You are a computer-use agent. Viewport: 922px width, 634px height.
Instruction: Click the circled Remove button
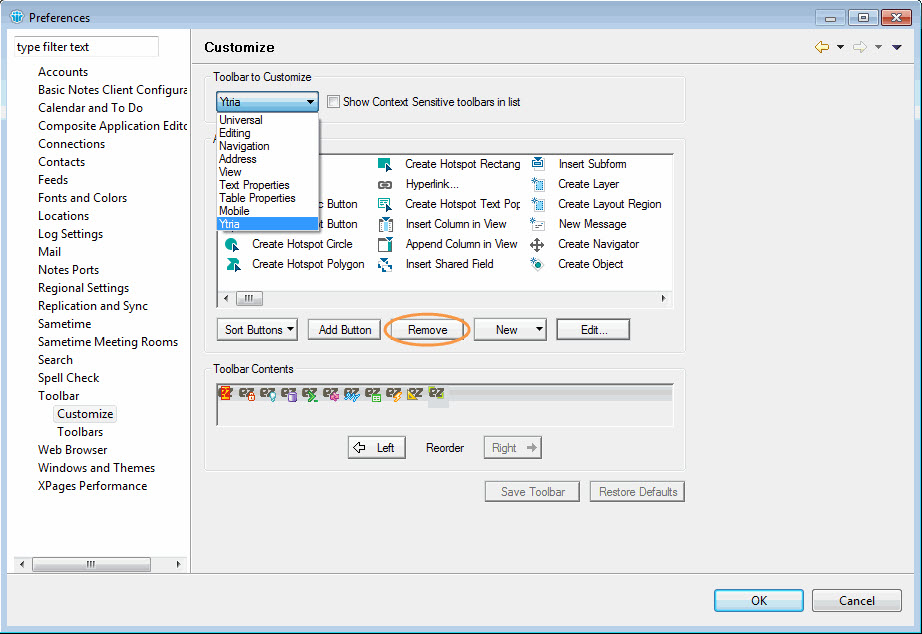[x=427, y=329]
